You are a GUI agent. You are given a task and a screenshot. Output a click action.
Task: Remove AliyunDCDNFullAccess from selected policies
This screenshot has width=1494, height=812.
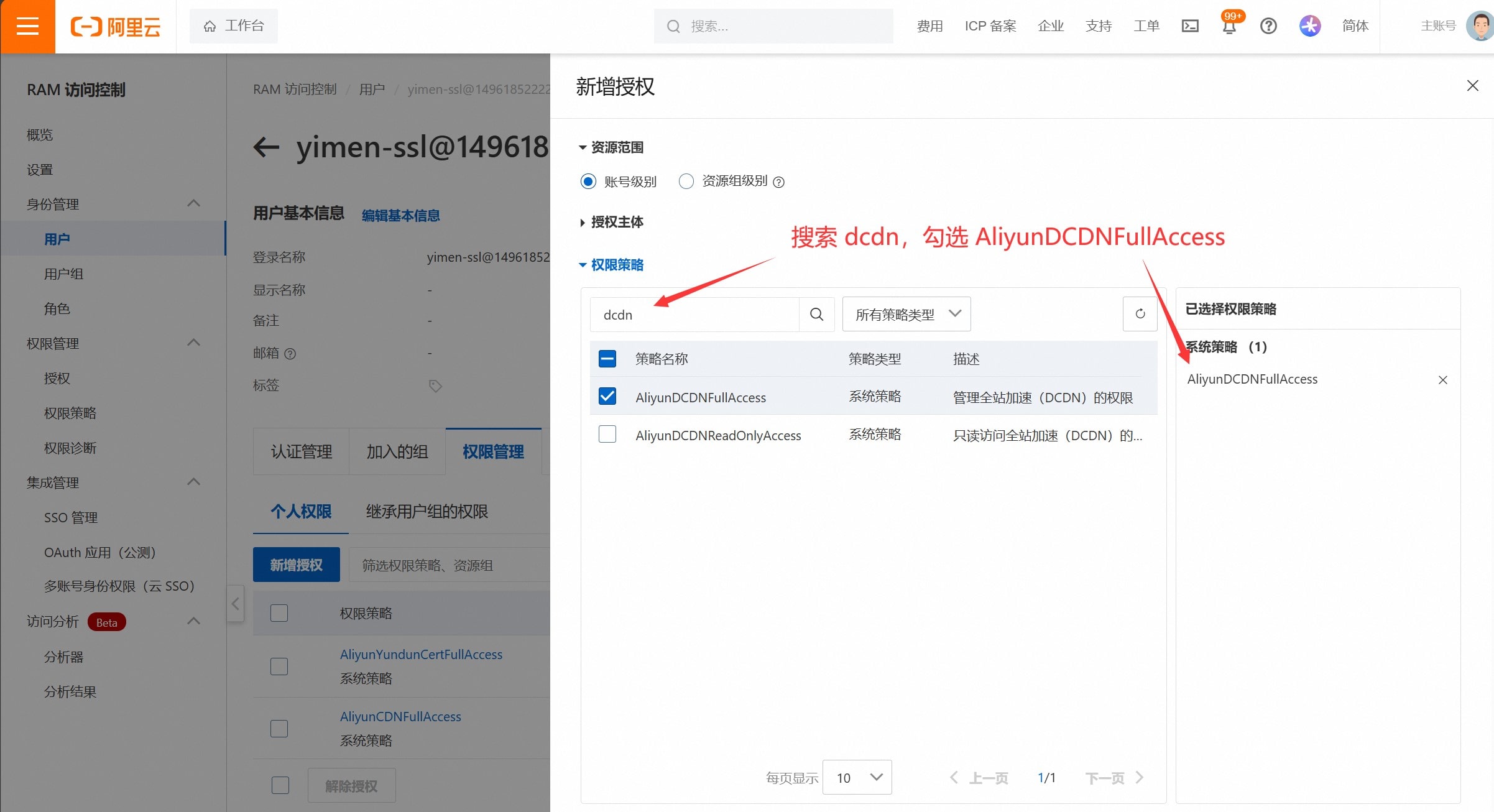tap(1442, 380)
